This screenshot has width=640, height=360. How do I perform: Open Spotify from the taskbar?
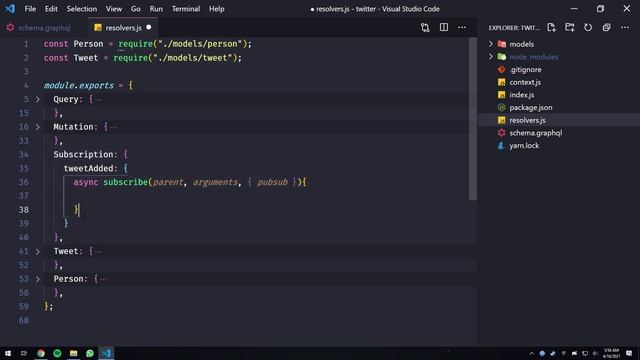pos(57,353)
